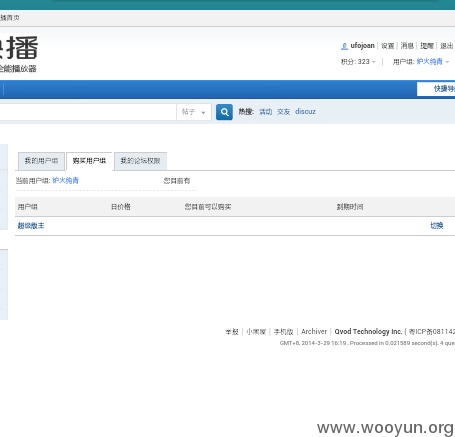Screen dimensions: 455x437
Task: Click the 交友 hot search link
Action: click(x=283, y=112)
